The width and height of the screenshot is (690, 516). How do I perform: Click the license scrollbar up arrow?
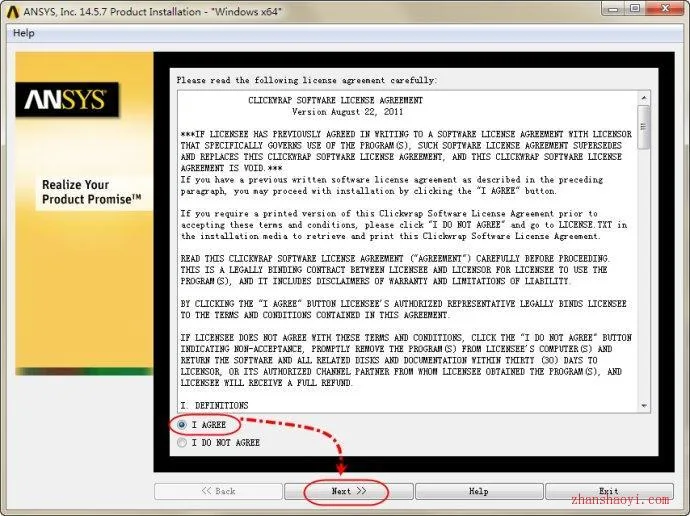tap(644, 98)
